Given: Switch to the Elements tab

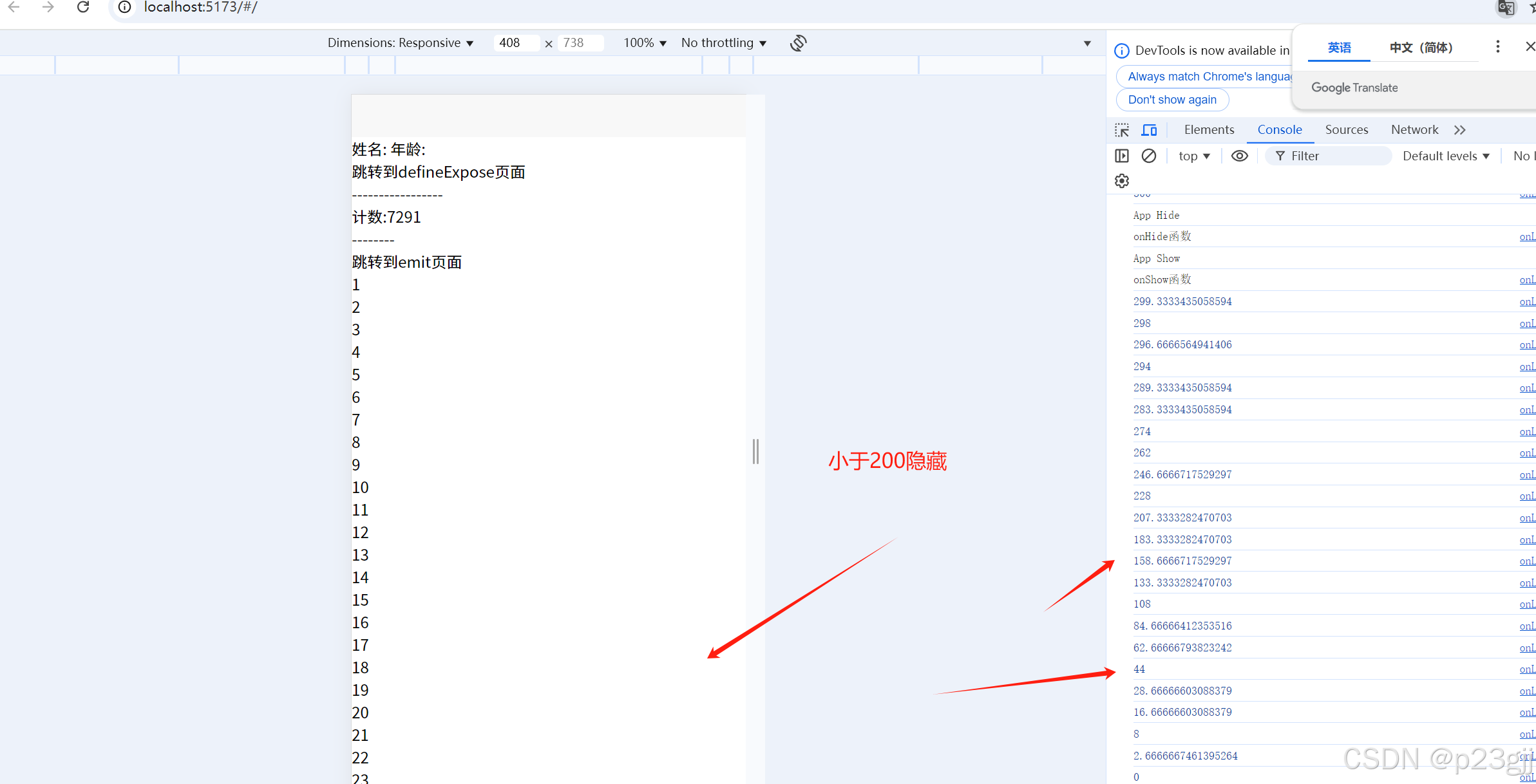Looking at the screenshot, I should pos(1209,130).
